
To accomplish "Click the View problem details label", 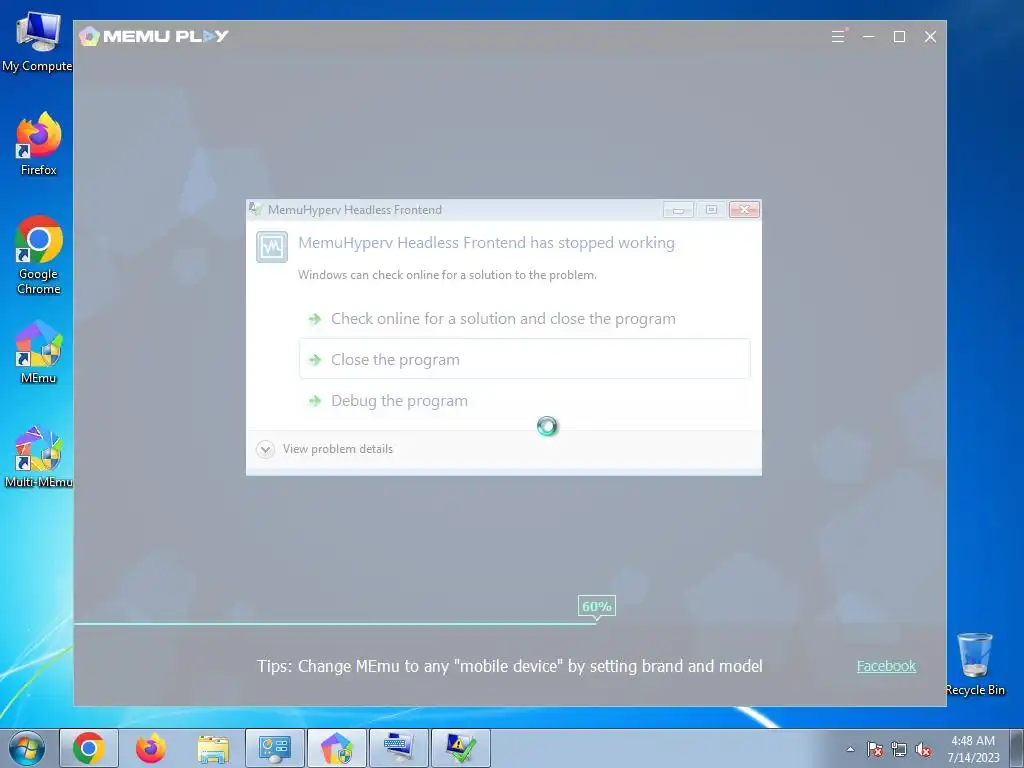I will tap(338, 449).
